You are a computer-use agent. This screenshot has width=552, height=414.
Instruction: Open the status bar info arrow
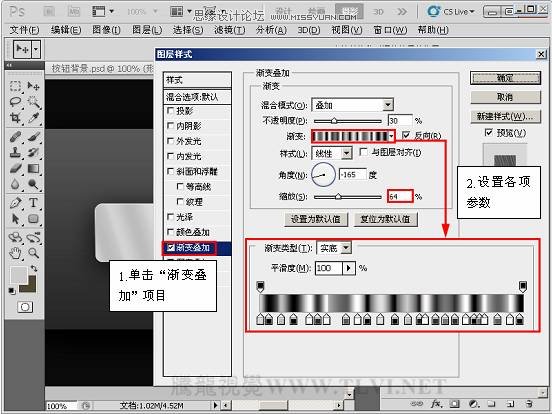coord(215,406)
